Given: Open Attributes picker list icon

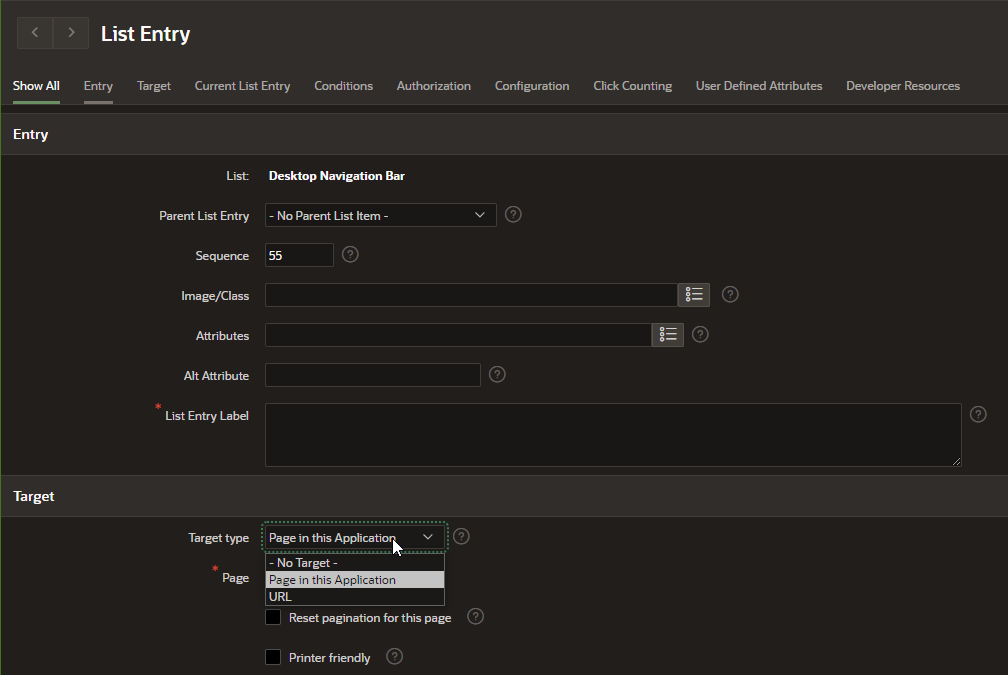Looking at the screenshot, I should click(x=667, y=334).
